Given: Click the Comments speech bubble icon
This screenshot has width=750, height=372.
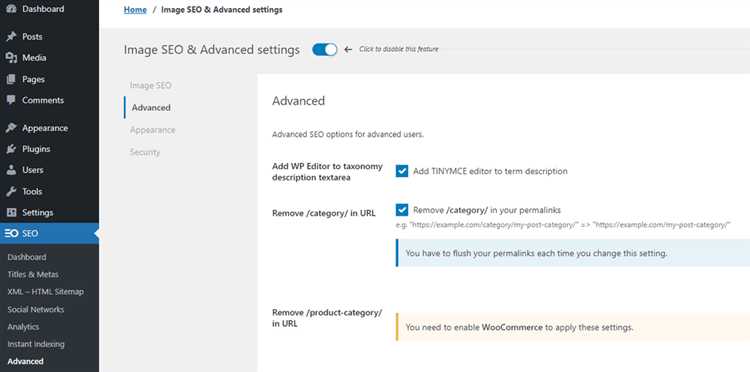Looking at the screenshot, I should point(11,100).
